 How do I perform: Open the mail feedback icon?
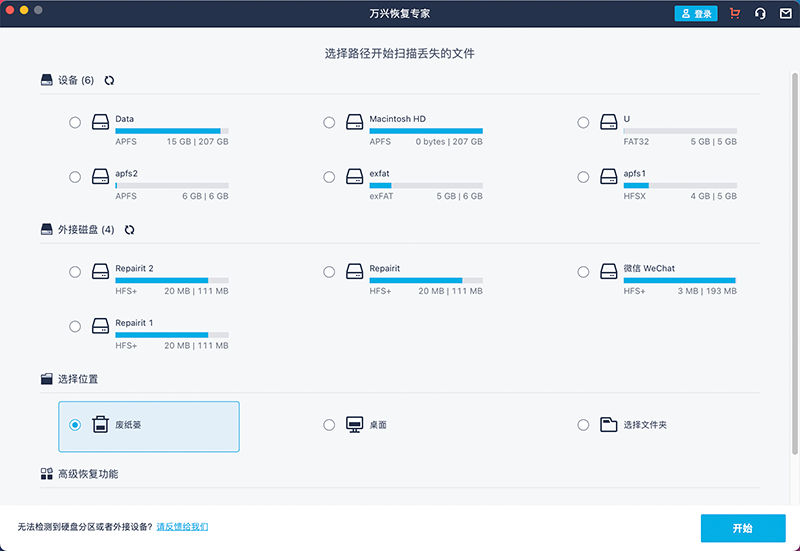click(786, 13)
